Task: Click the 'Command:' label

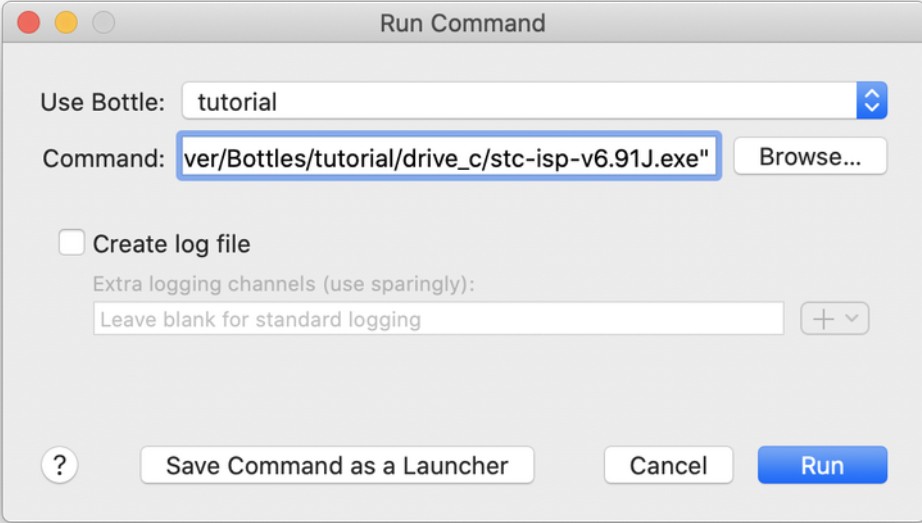Action: click(x=103, y=158)
